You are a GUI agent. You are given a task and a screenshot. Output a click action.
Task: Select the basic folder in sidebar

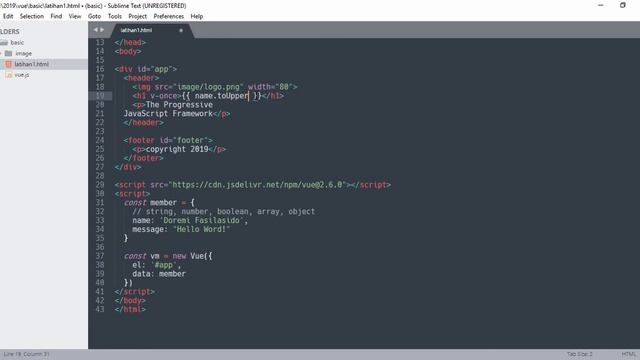[x=17, y=42]
